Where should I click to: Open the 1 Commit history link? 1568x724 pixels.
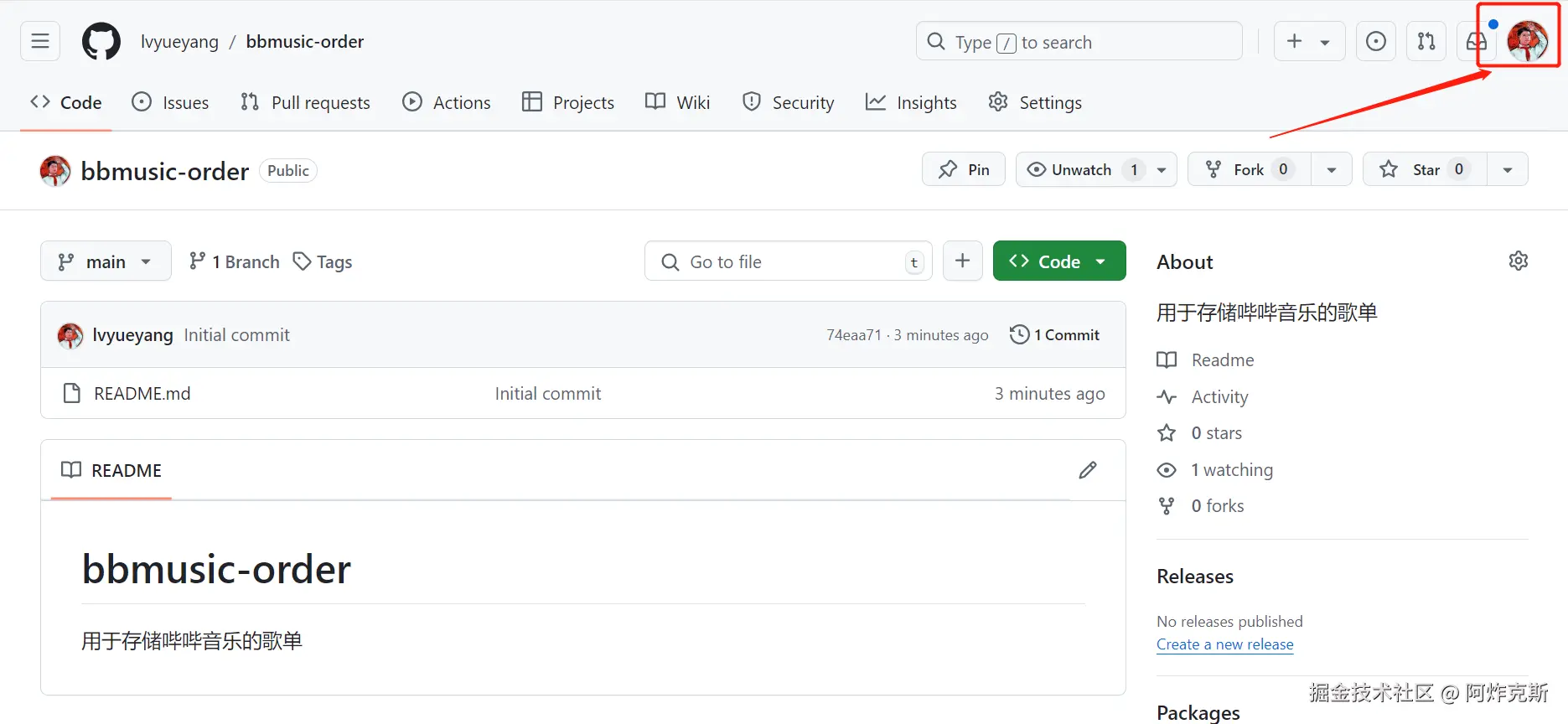[1055, 335]
